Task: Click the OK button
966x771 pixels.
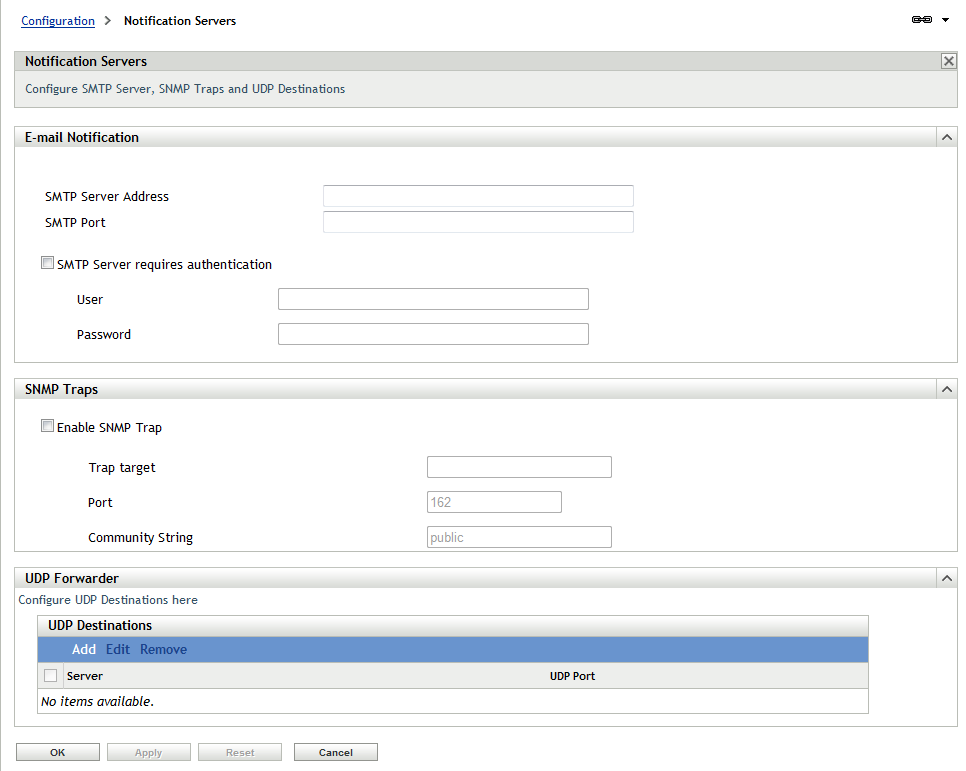Action: [x=57, y=751]
